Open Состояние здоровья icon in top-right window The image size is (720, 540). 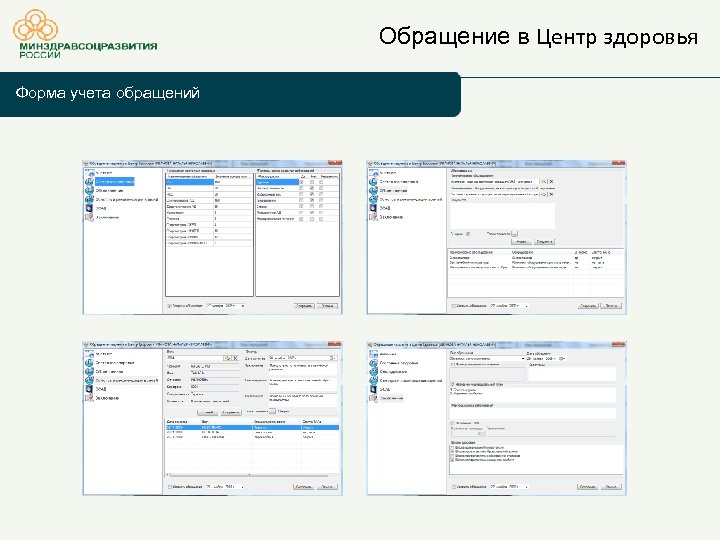tap(373, 182)
